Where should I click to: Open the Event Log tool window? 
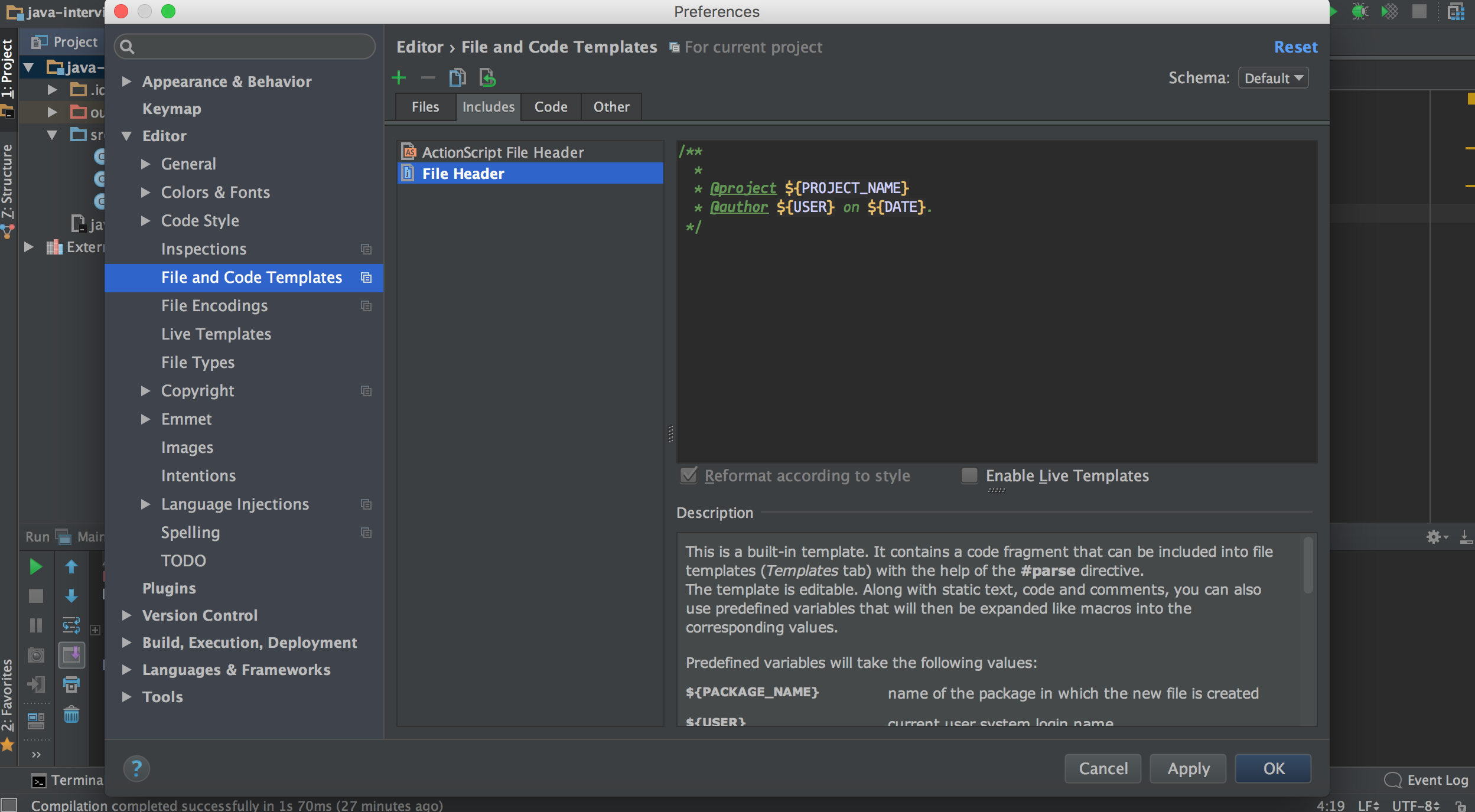[x=1427, y=780]
